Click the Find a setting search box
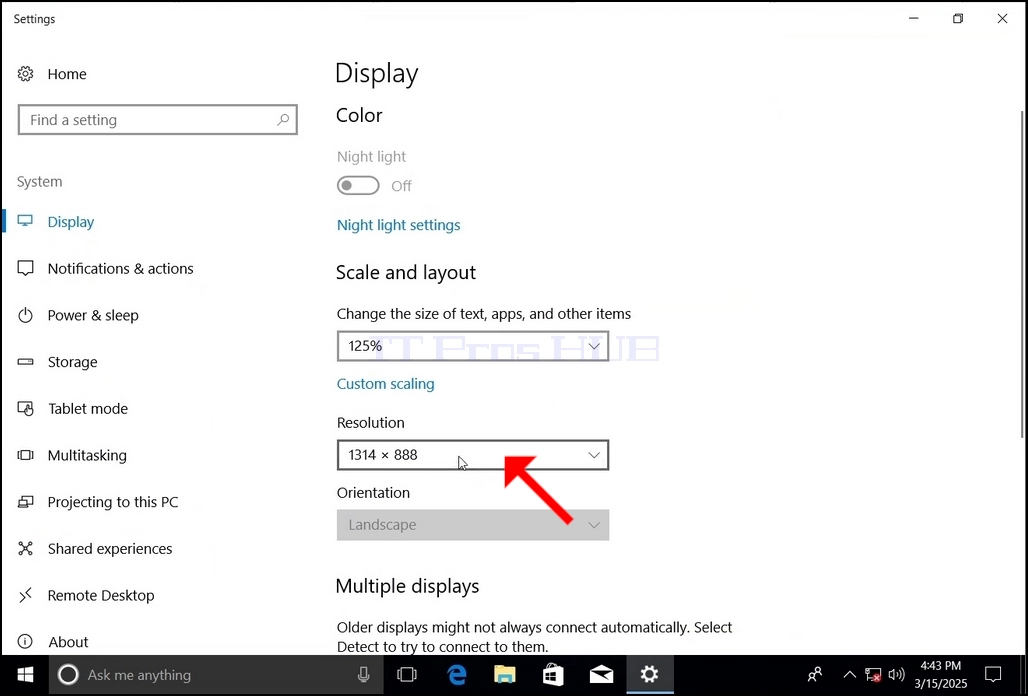The width and height of the screenshot is (1028, 696). tap(157, 120)
